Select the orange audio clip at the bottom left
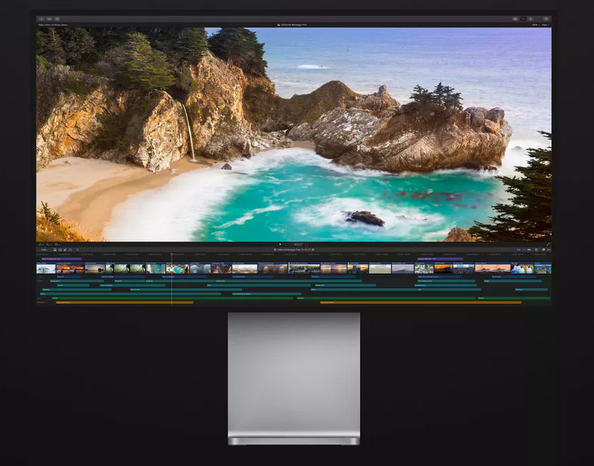The image size is (594, 466). (125, 302)
